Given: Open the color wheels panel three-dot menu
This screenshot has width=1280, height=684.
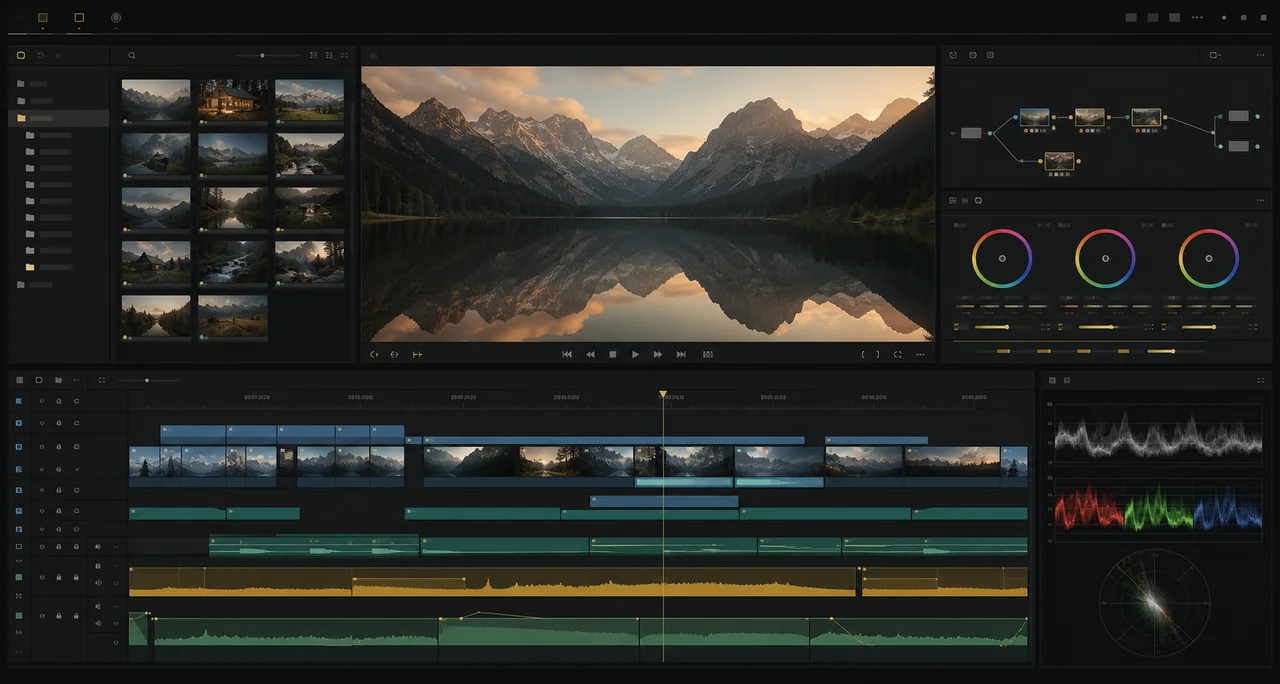Looking at the screenshot, I should 1260,200.
